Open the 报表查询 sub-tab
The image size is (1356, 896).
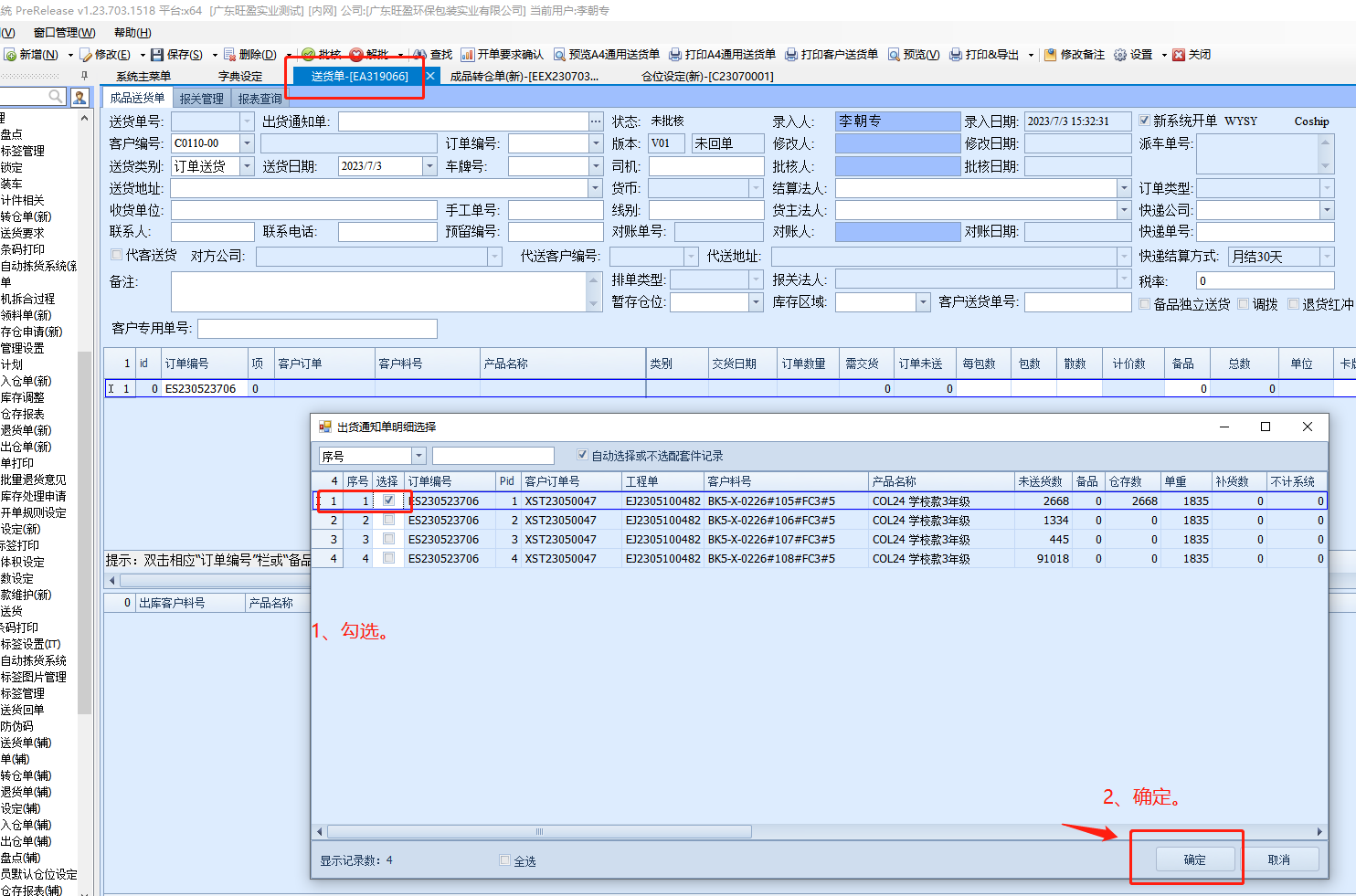click(x=260, y=99)
